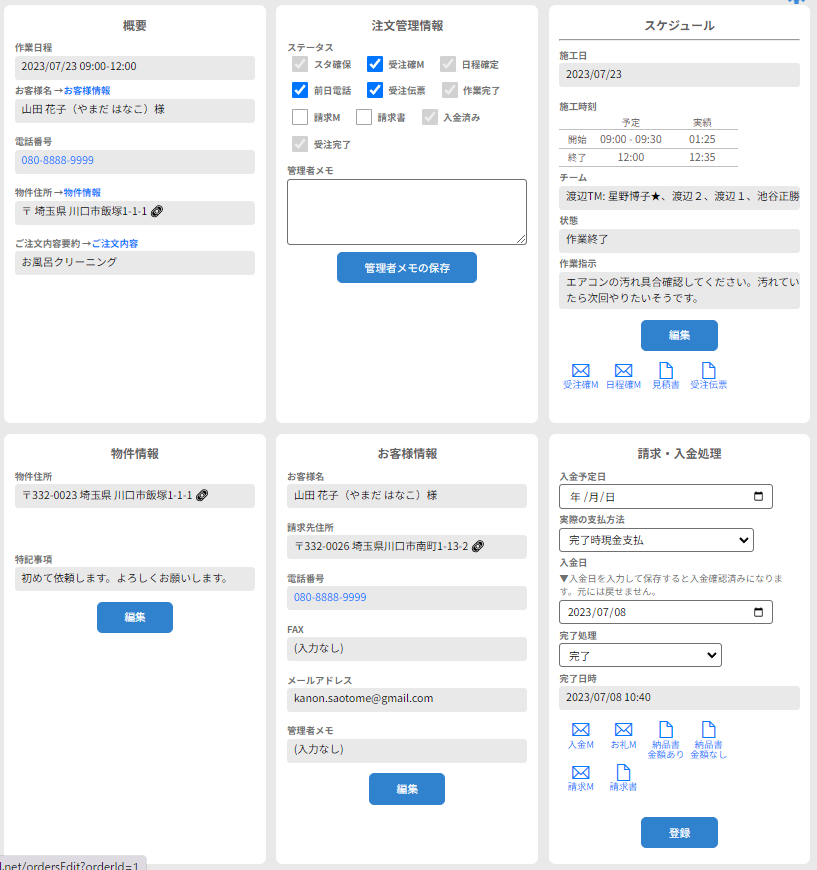Open 納品書 金額あり document icon
817x870 pixels.
tap(666, 731)
